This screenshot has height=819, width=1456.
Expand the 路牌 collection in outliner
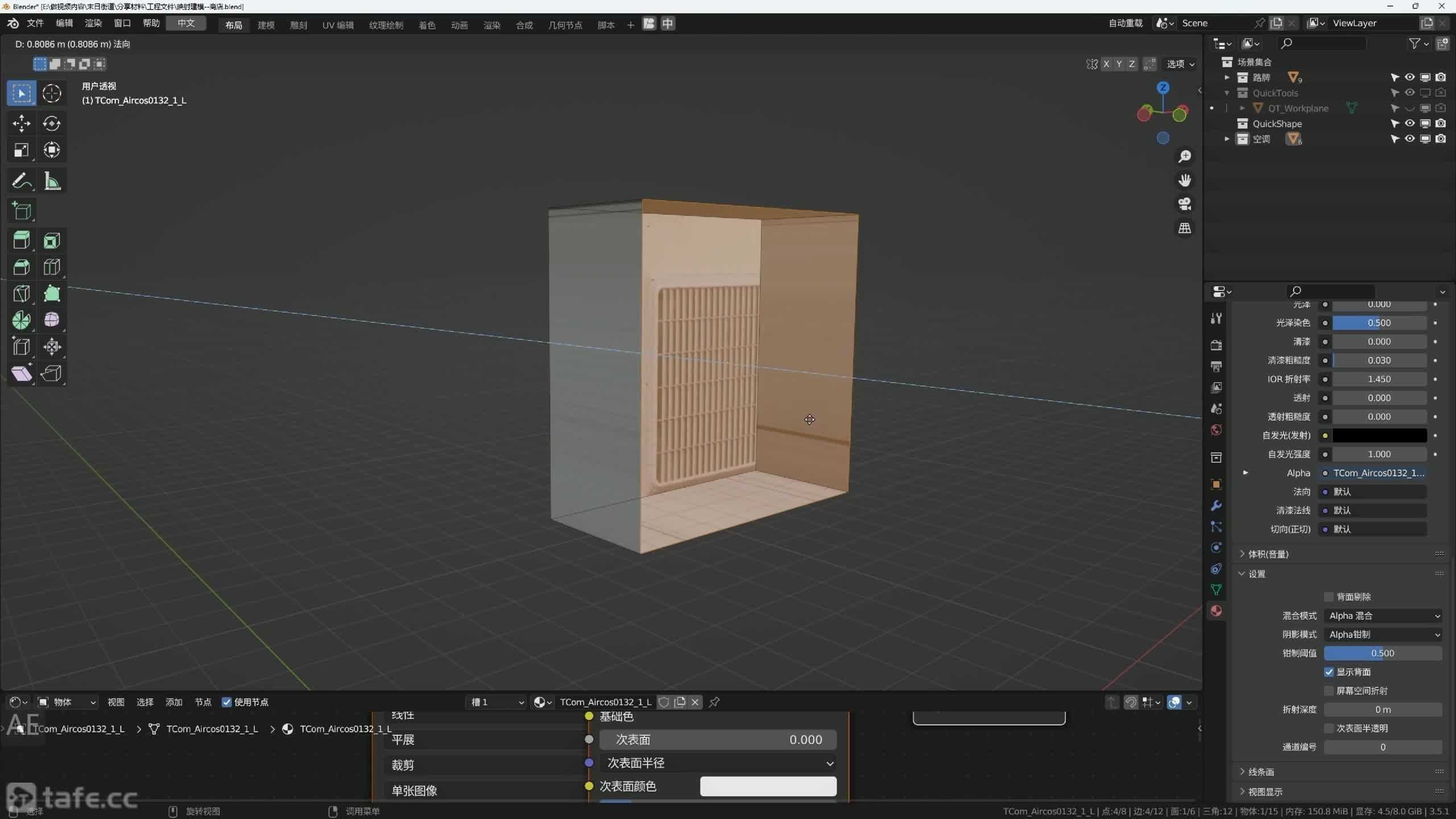click(x=1227, y=77)
